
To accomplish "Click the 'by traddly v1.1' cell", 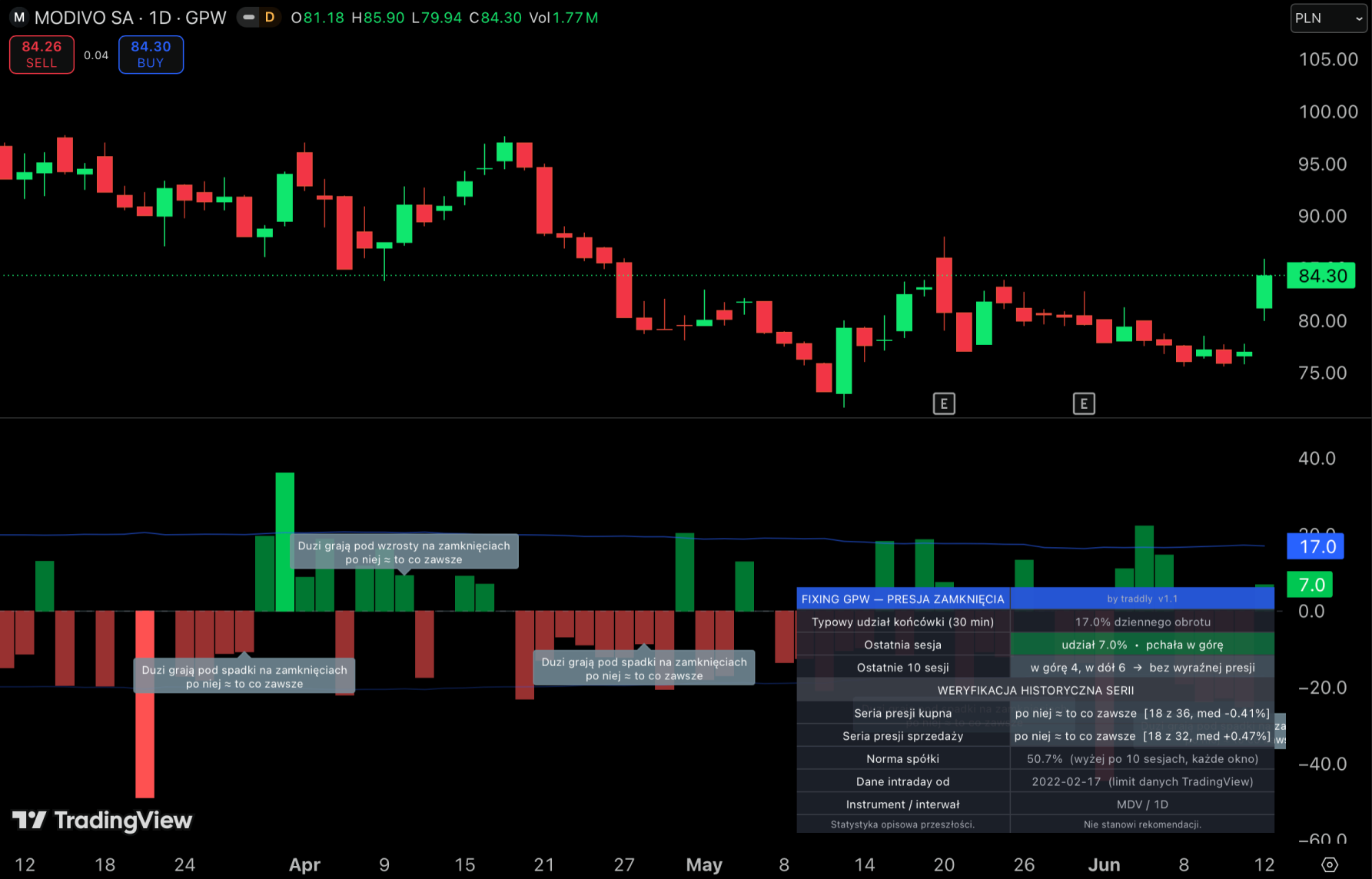I will click(x=1142, y=599).
